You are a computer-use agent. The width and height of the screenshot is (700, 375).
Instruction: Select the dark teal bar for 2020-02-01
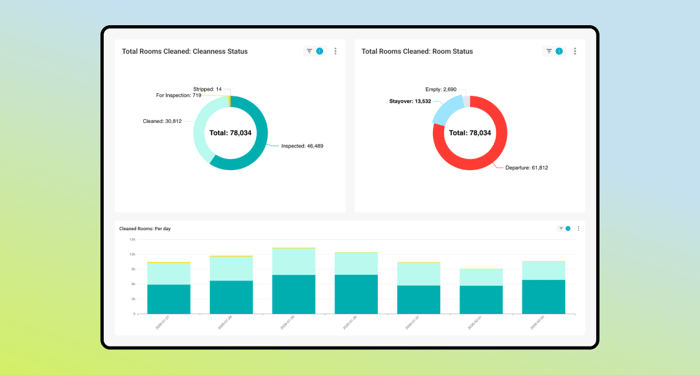[481, 300]
